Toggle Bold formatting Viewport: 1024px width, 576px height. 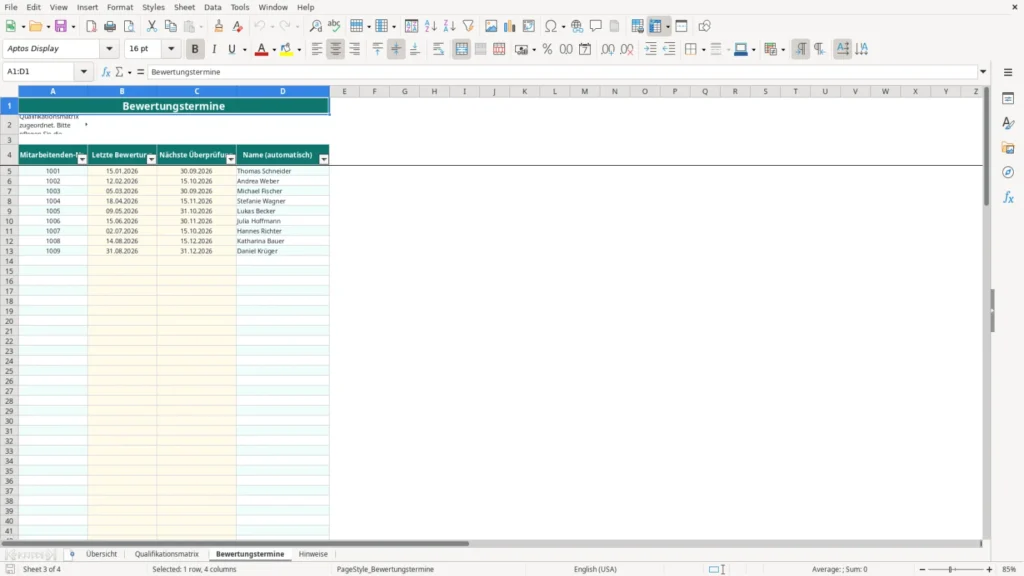(x=195, y=49)
